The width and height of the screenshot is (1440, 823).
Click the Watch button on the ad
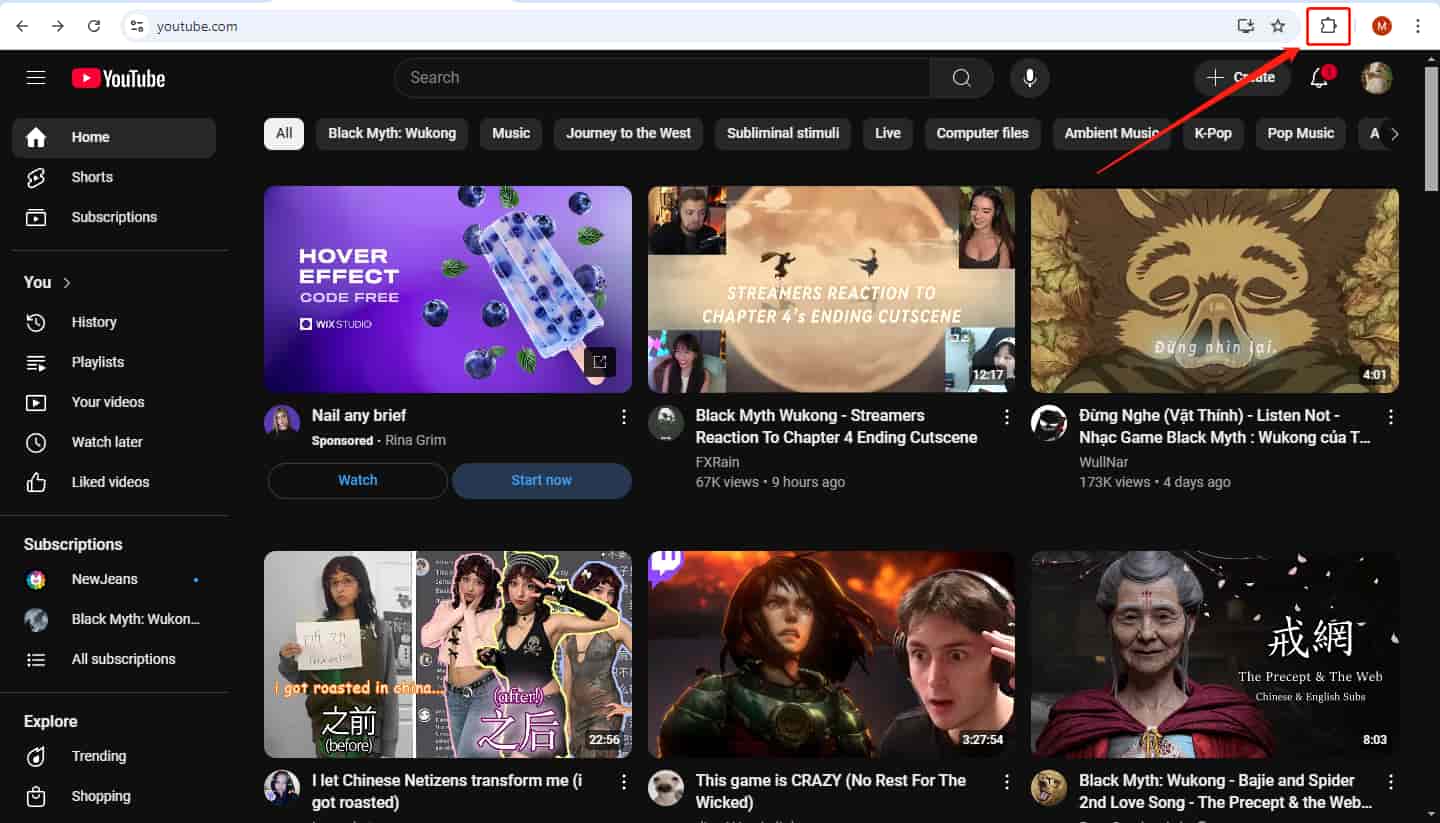click(x=358, y=481)
